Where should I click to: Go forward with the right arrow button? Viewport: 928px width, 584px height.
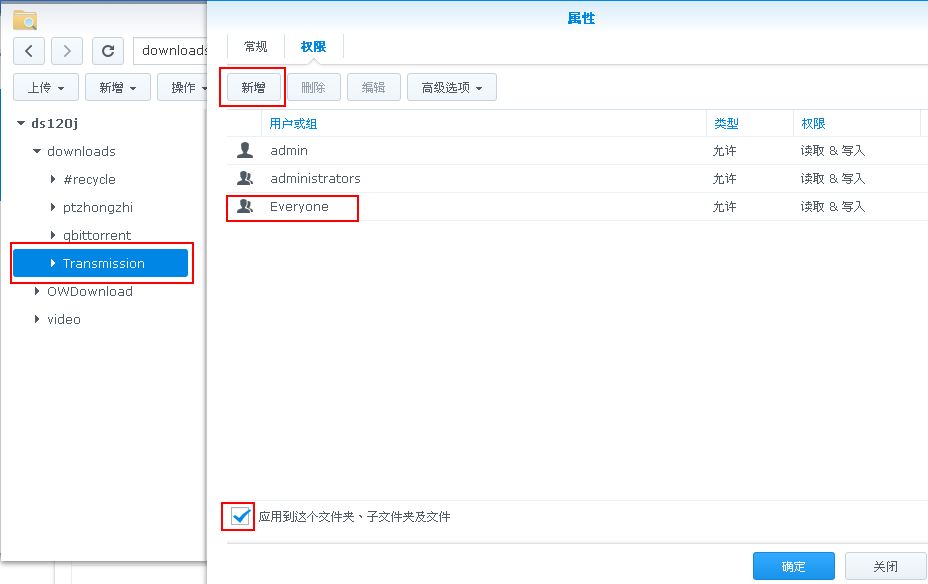tap(67, 51)
